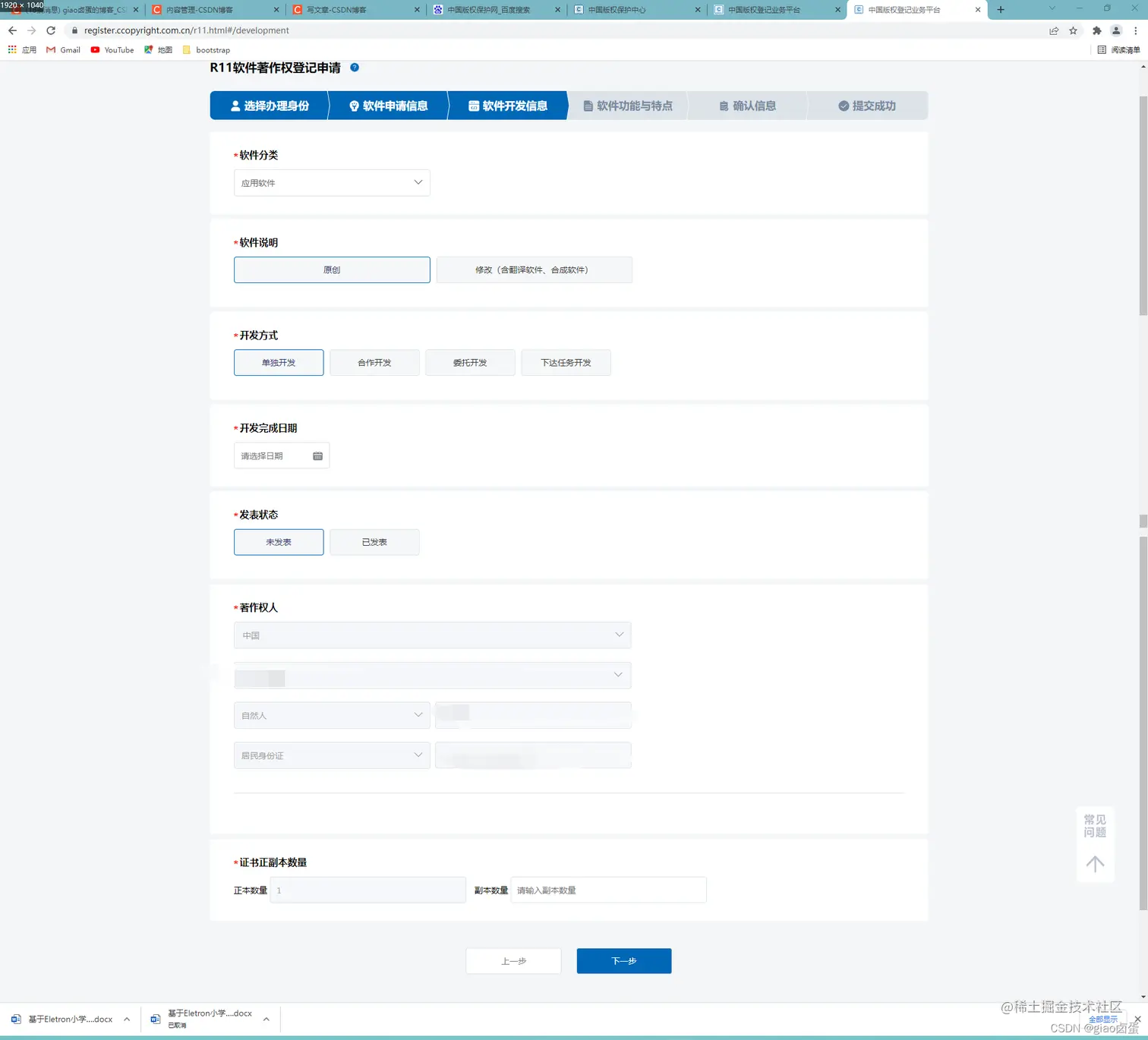
Task: Click the back-to-top arrow icon
Action: click(x=1095, y=864)
